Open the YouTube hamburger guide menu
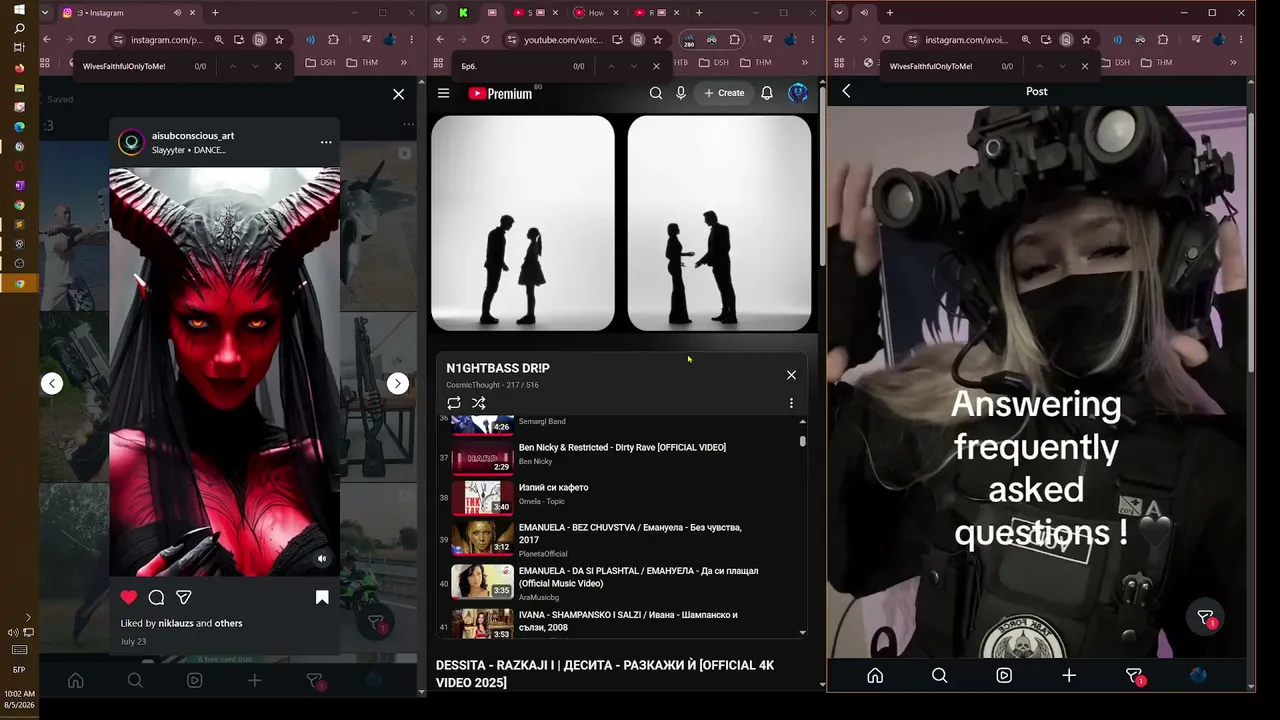The width and height of the screenshot is (1280, 720). 444,93
